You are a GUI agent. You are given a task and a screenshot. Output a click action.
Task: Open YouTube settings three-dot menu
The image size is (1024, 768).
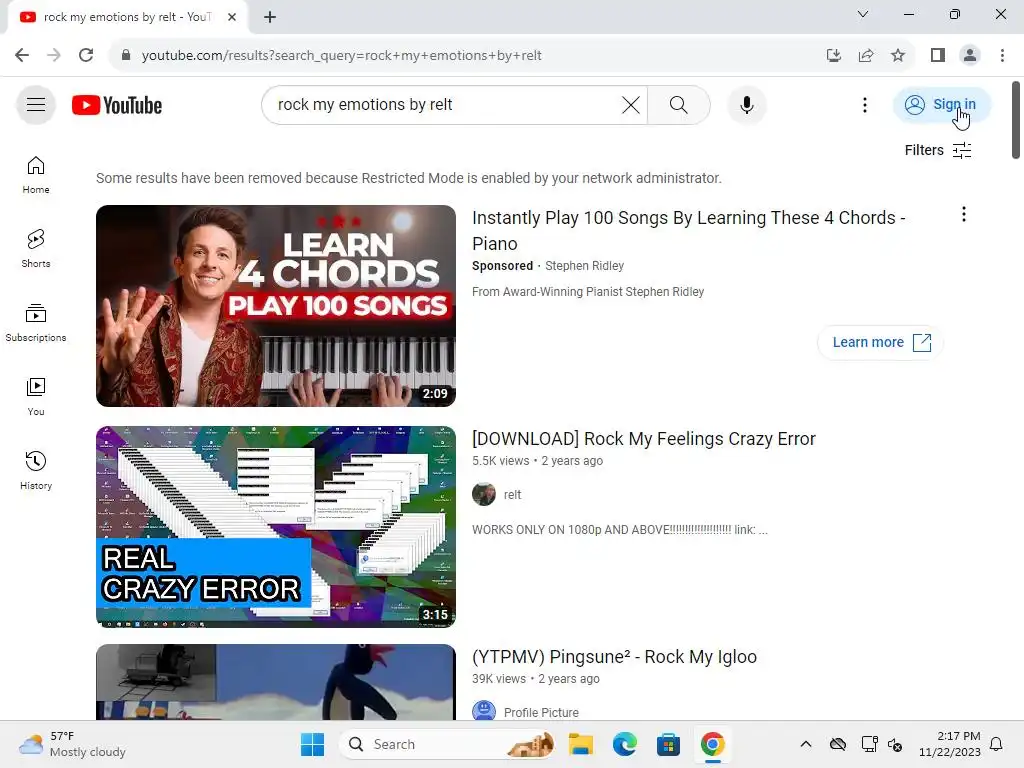point(864,105)
